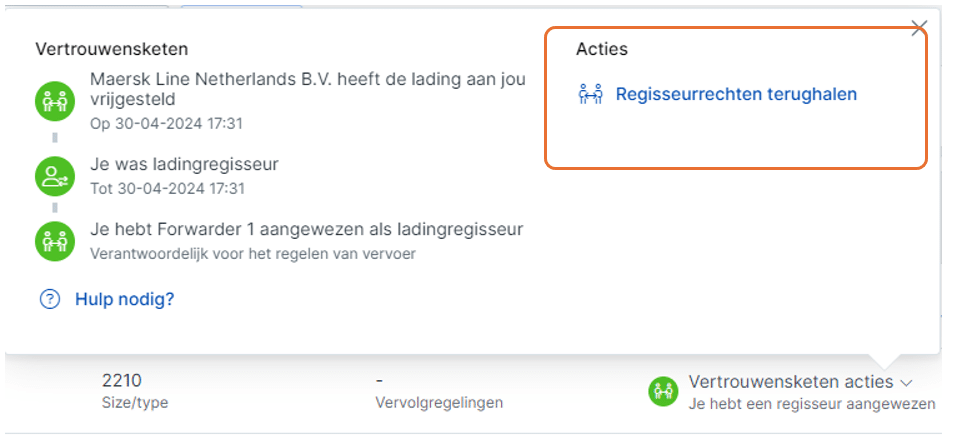Screen dimensions: 957x437
Task: Click the 2210 Size/type value
Action: [123, 381]
